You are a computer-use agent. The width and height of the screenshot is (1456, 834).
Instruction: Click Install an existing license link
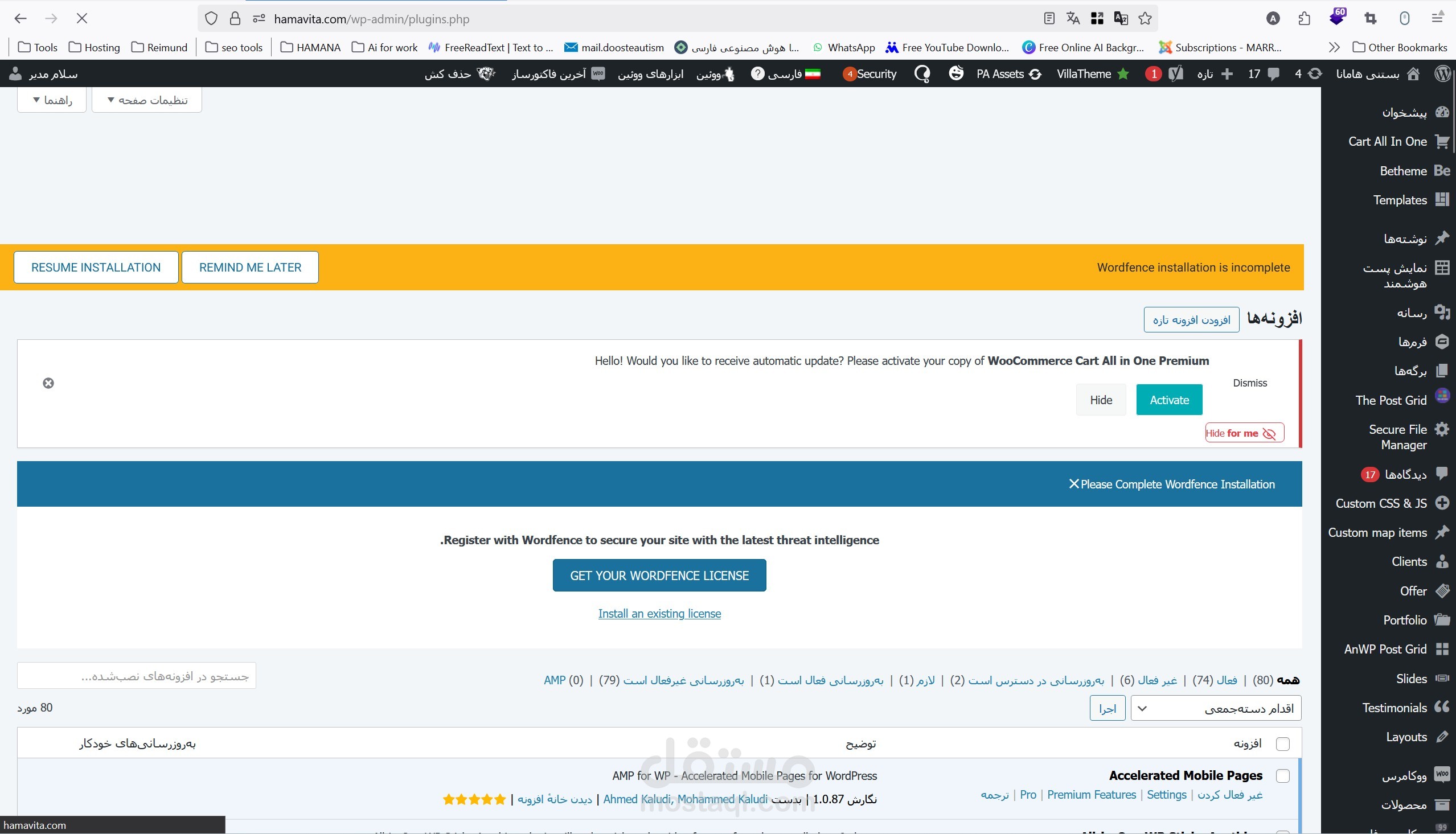coord(659,614)
